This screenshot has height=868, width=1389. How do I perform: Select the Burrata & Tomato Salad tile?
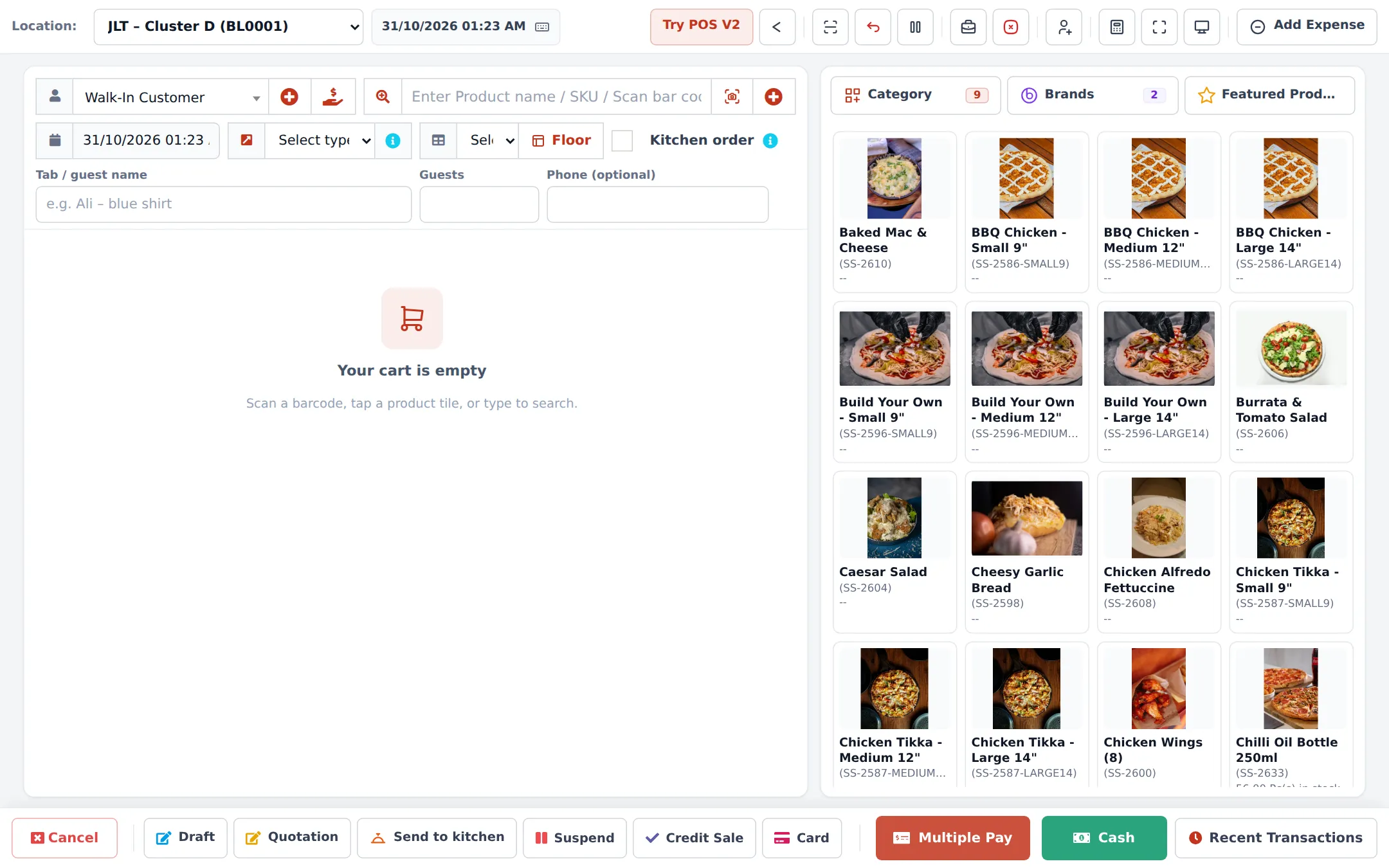1291,382
